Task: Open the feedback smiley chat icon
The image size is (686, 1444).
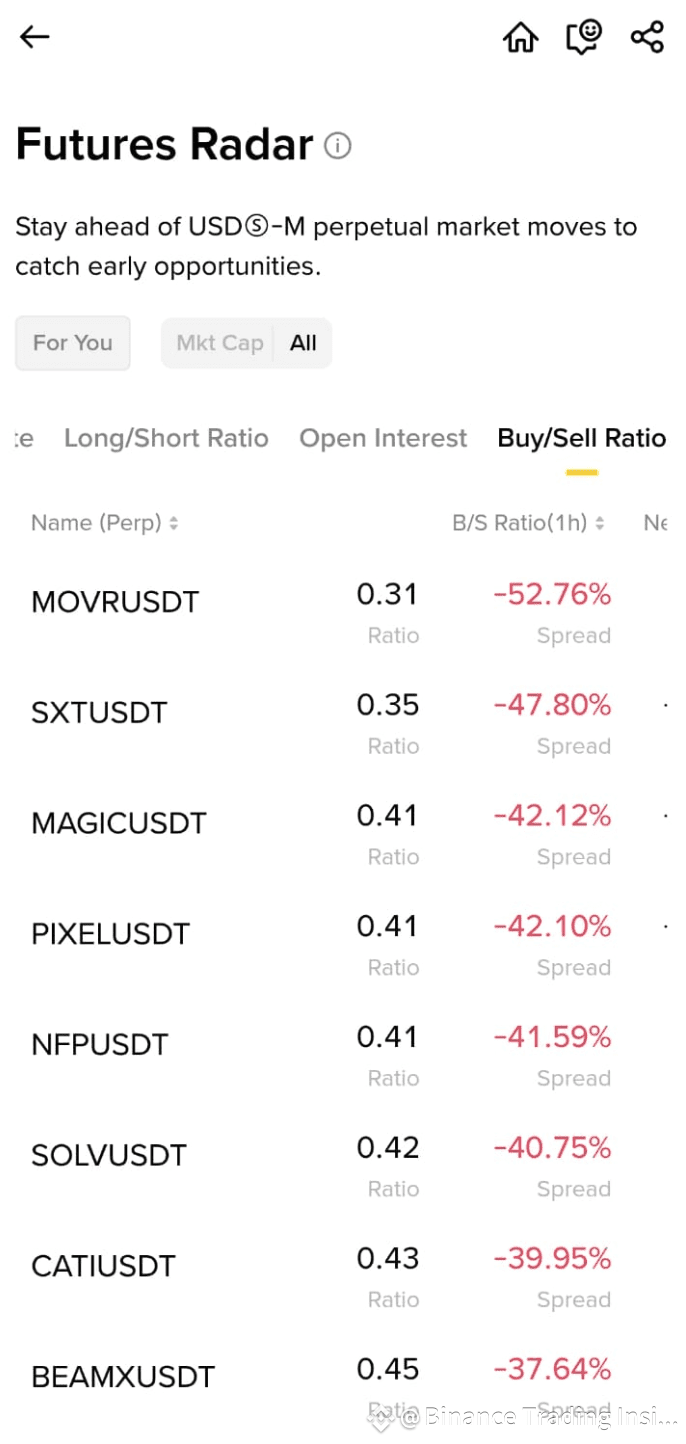Action: (x=584, y=37)
